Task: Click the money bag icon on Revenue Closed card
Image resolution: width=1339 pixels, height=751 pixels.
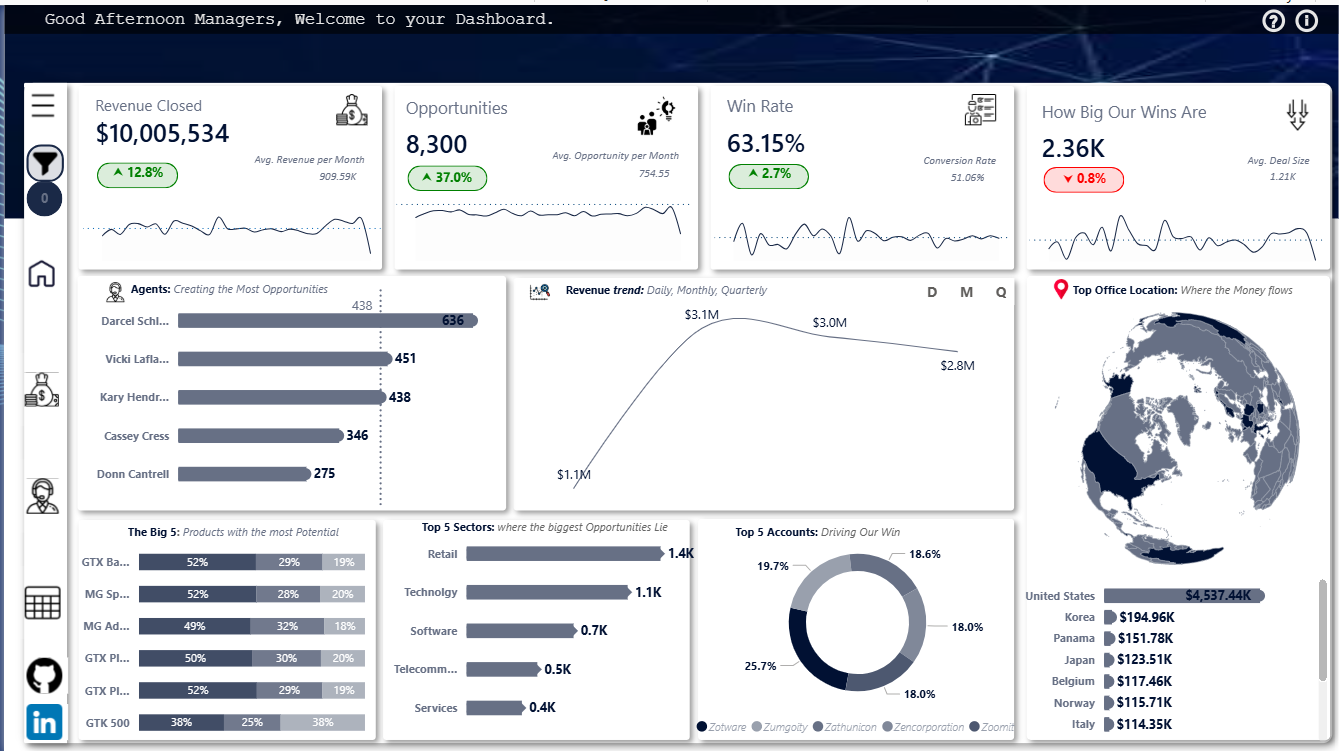Action: (351, 110)
